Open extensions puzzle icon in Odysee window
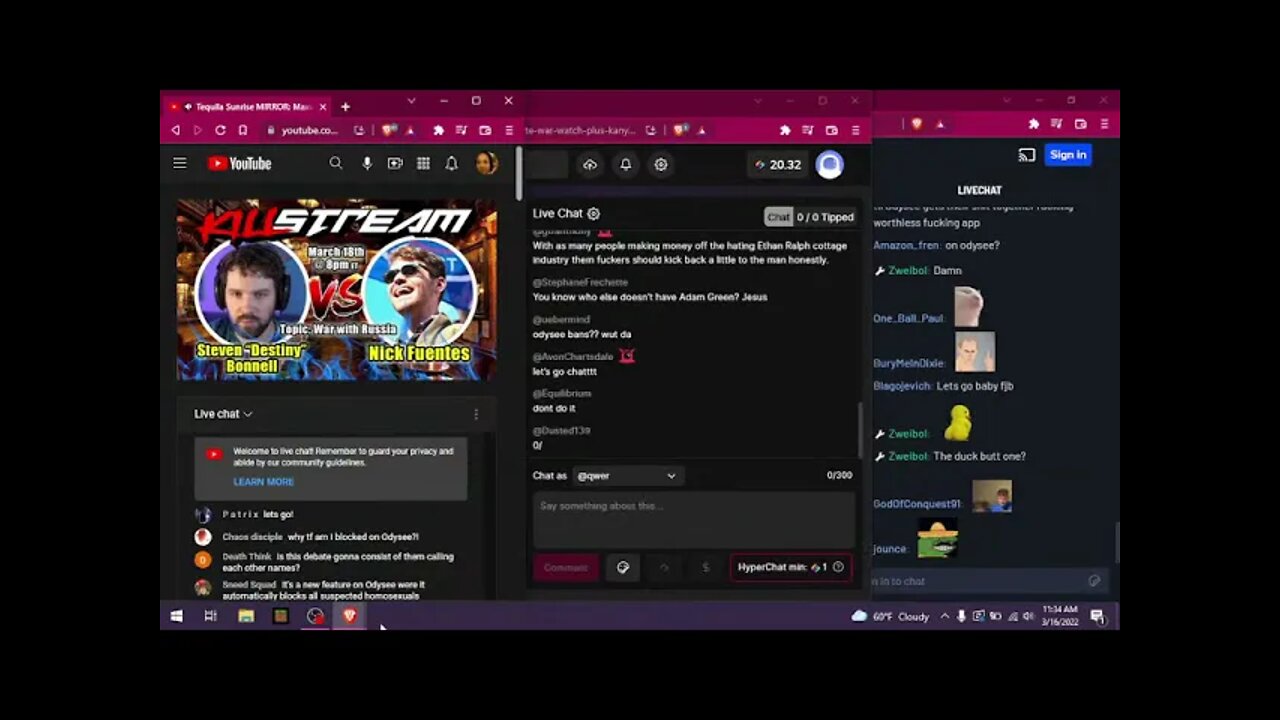The height and width of the screenshot is (720, 1280). 785,130
